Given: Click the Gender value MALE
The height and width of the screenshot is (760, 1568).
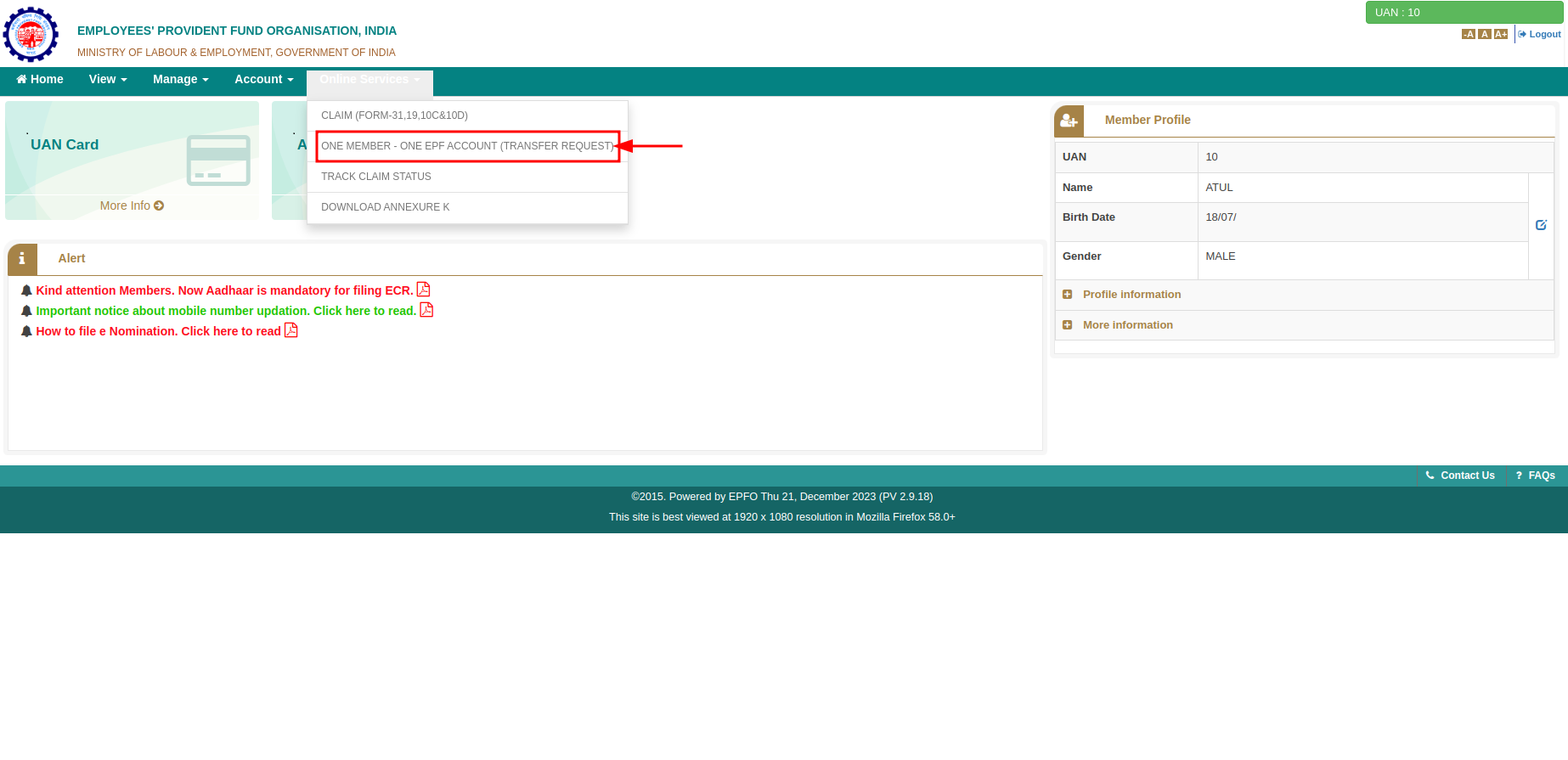Looking at the screenshot, I should click(1220, 256).
